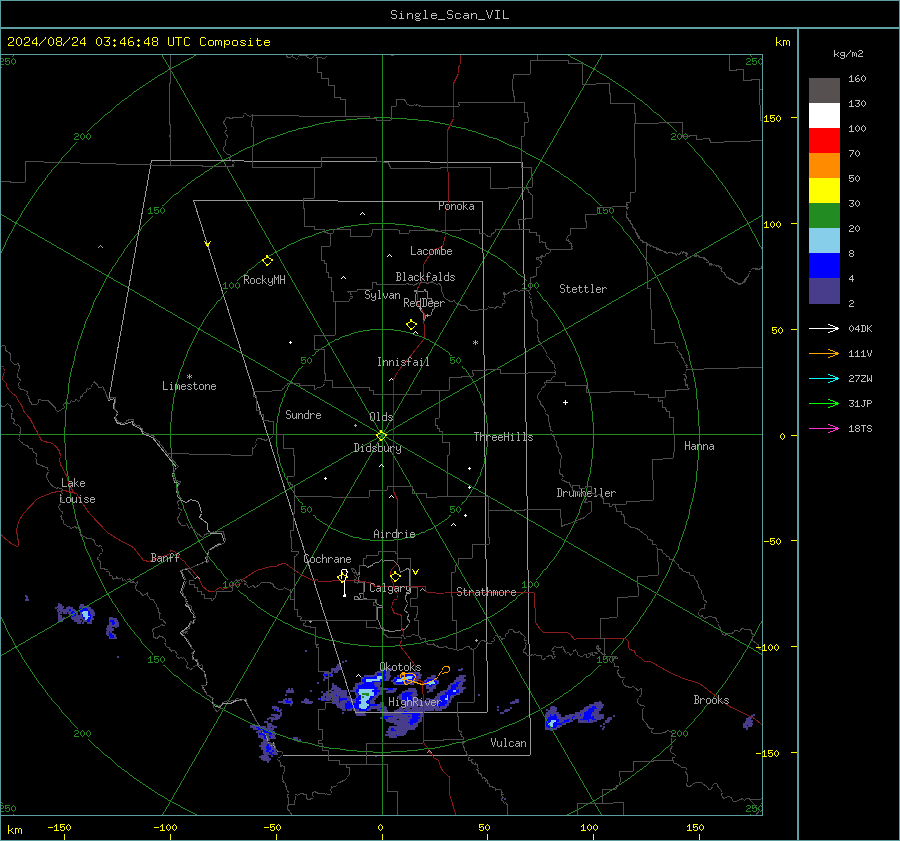
Task: Click the red 70-100 color swatch
Action: point(824,141)
